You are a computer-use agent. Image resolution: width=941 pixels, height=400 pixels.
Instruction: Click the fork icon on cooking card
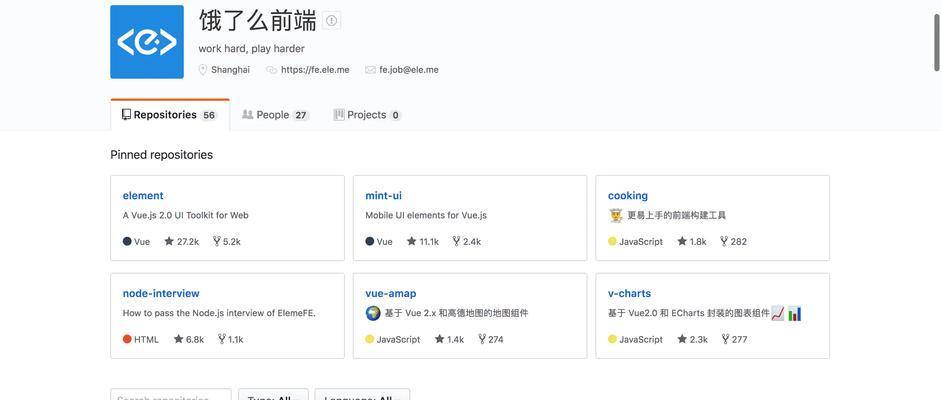pos(724,241)
